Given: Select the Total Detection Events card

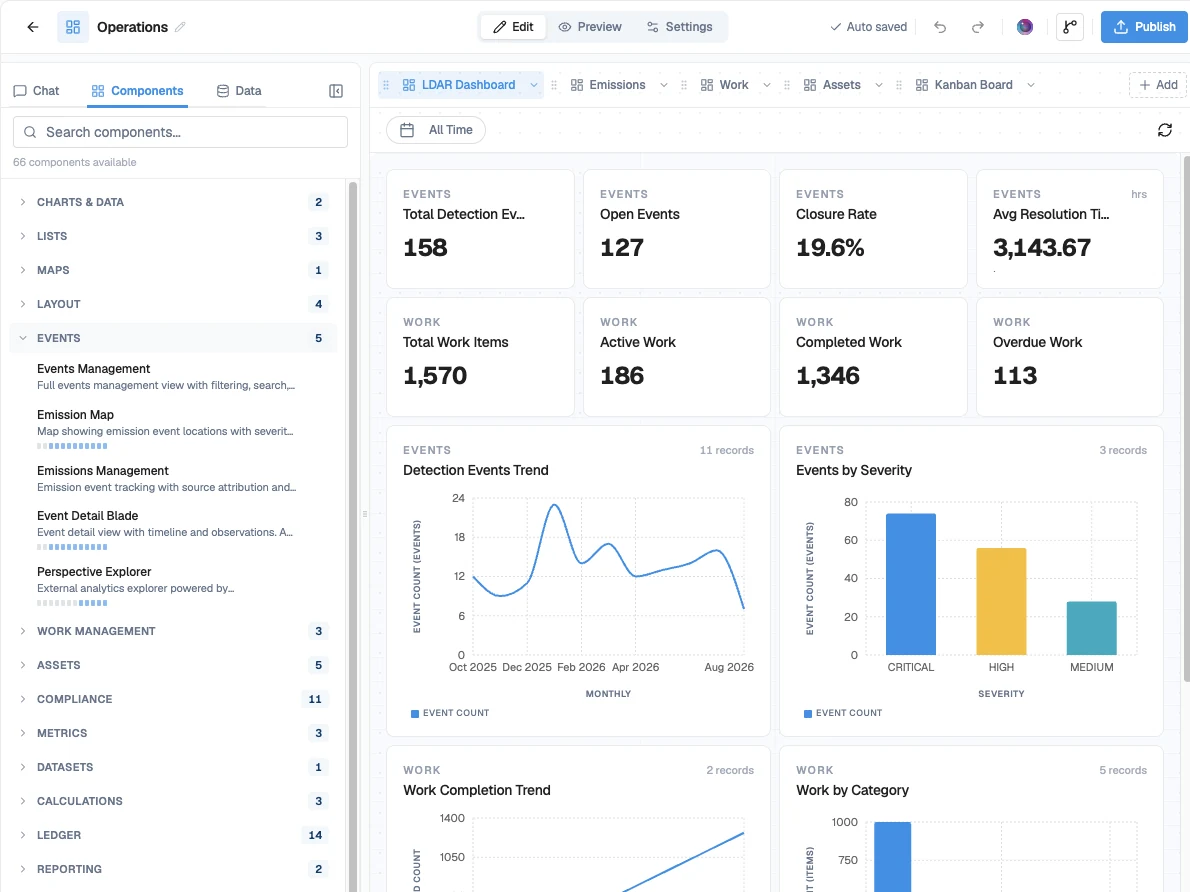Looking at the screenshot, I should click(x=480, y=229).
